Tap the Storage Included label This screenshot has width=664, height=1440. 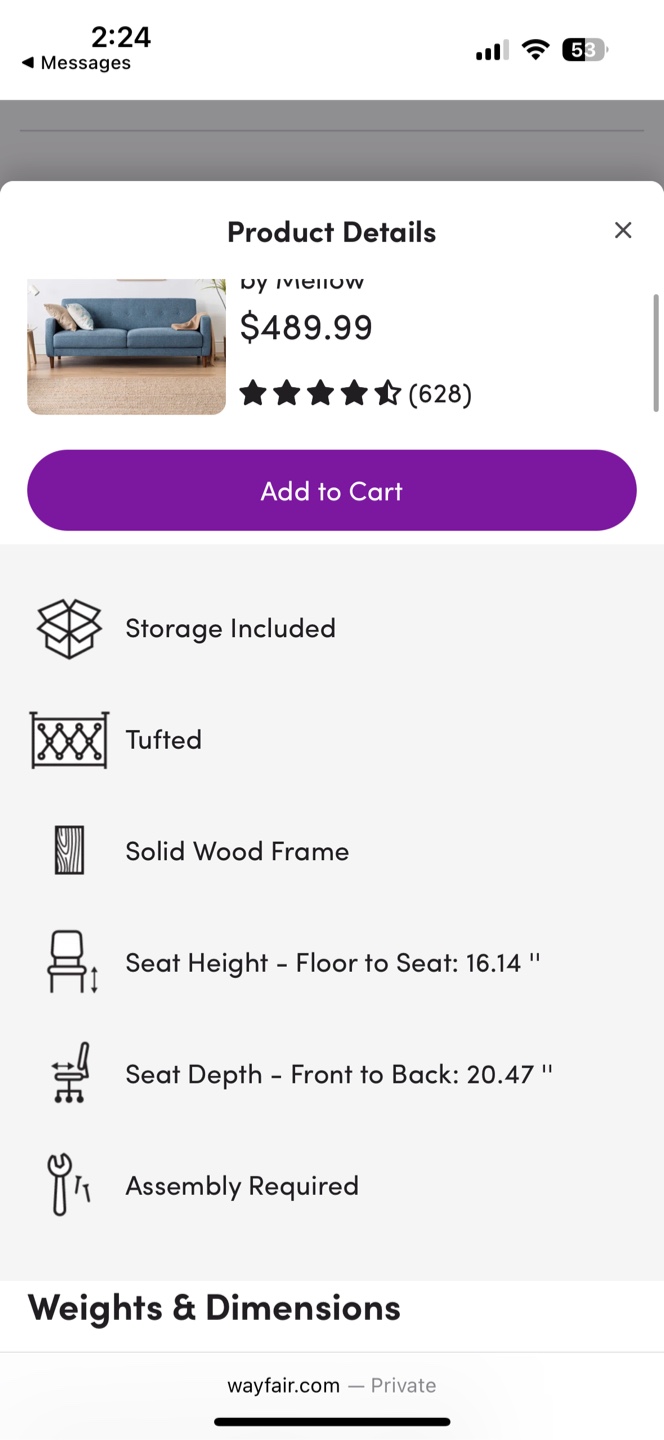230,628
